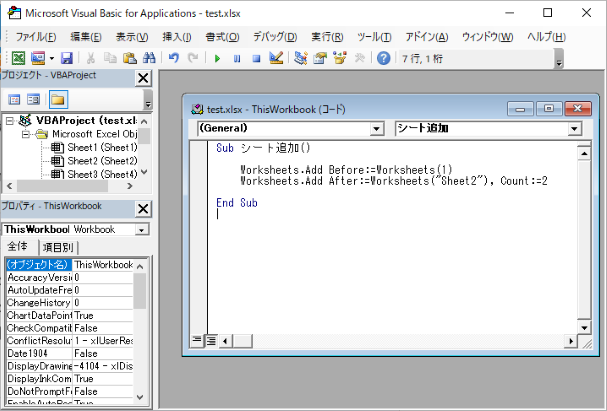Open the 表示(V) menu
The height and width of the screenshot is (411, 607).
pyautogui.click(x=132, y=37)
